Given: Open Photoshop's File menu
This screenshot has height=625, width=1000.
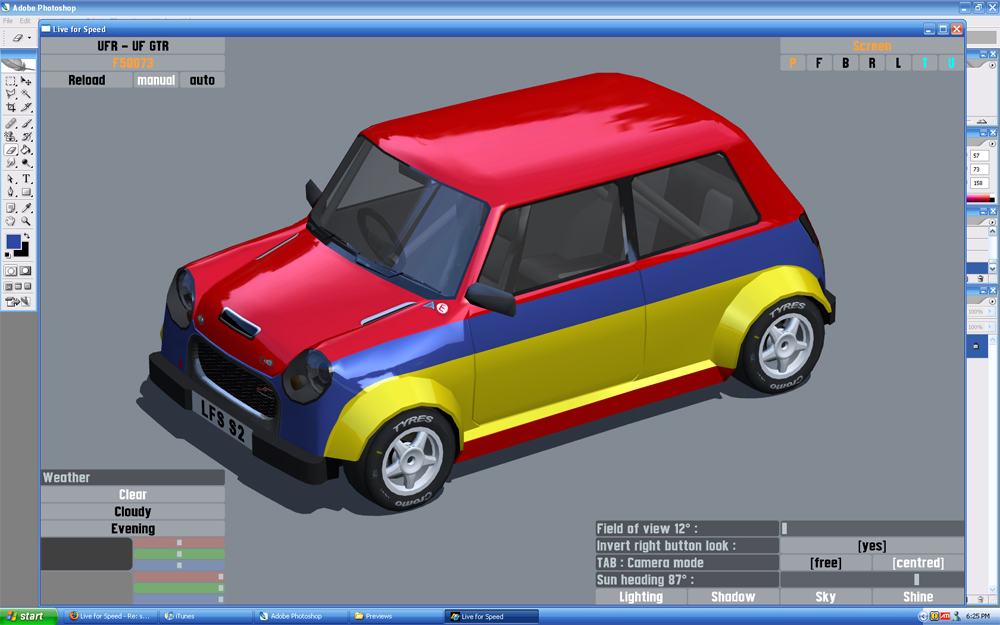Looking at the screenshot, I should pyautogui.click(x=8, y=21).
